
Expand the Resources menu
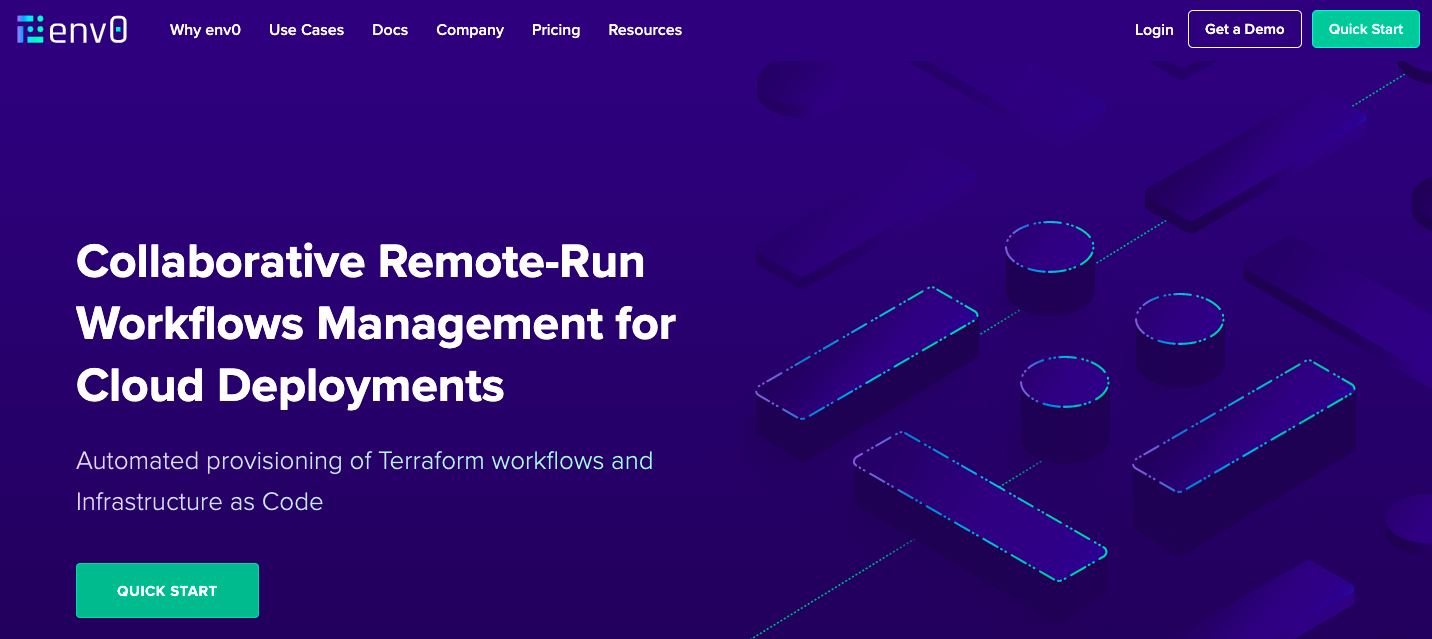(645, 30)
